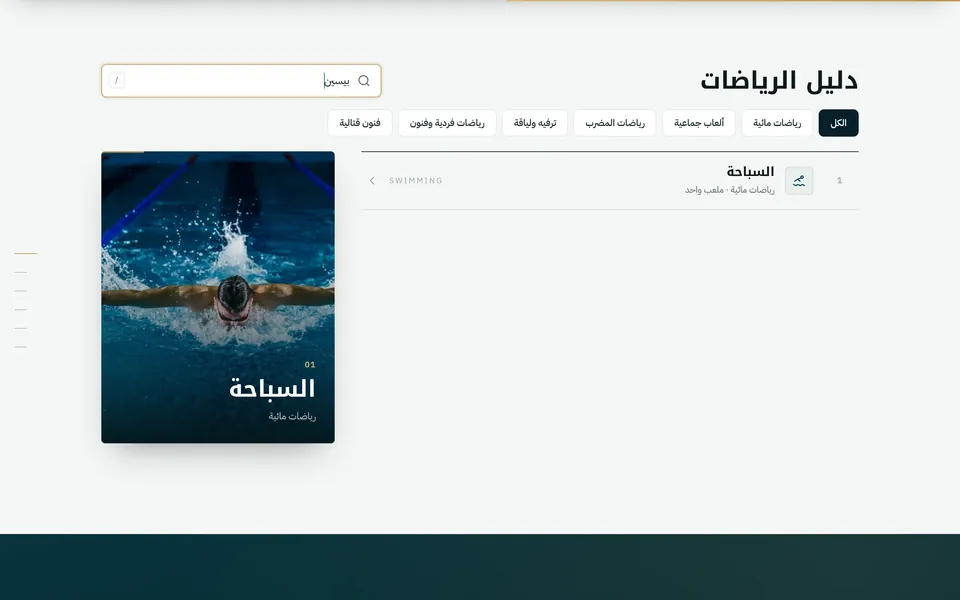Screen dimensions: 960x600
Task: Focus the search field containing بيسين
Action: tap(241, 81)
